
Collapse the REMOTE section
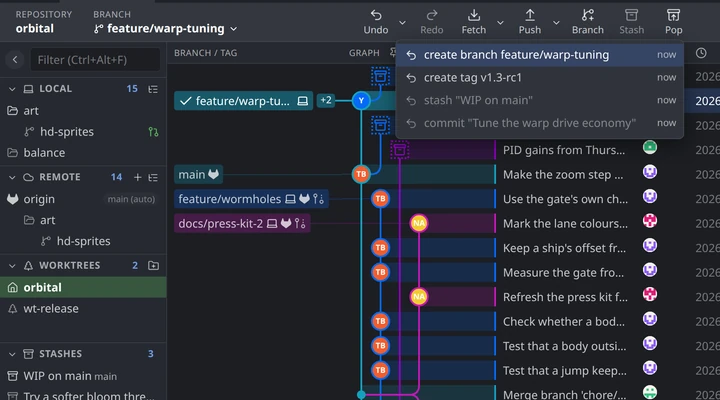(x=12, y=177)
